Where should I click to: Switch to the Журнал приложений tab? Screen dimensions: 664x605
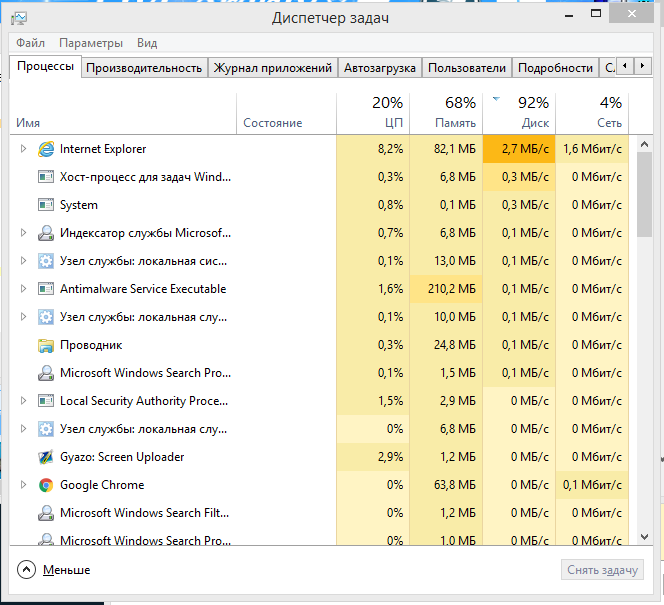coord(273,68)
